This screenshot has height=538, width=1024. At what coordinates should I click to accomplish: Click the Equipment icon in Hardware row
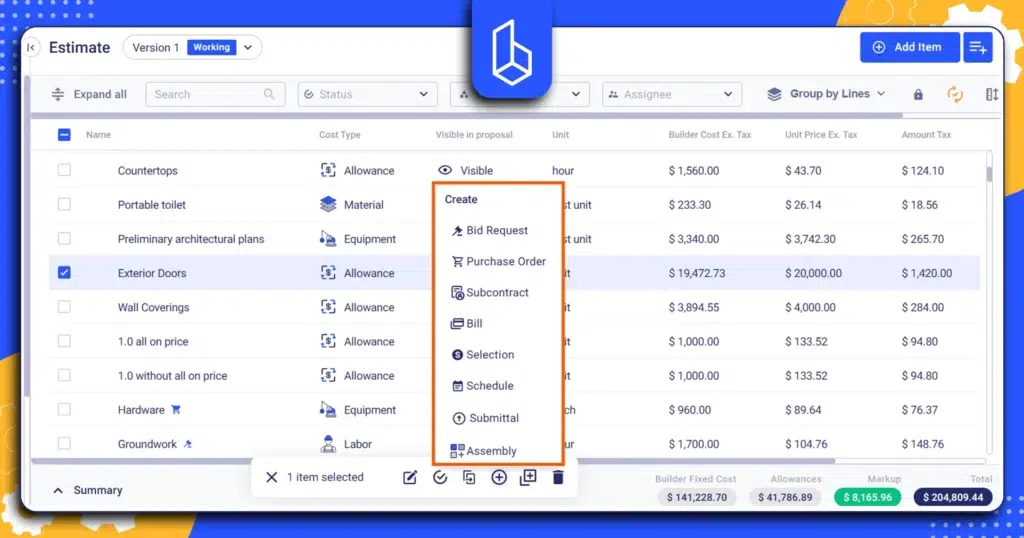pos(328,409)
